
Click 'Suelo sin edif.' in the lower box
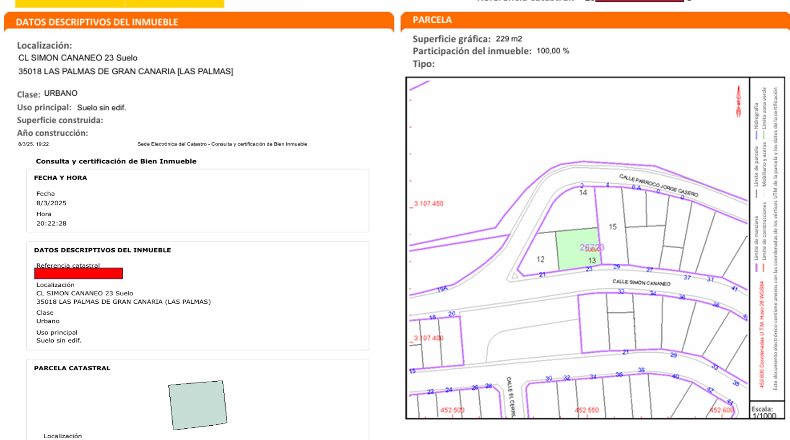(59, 341)
